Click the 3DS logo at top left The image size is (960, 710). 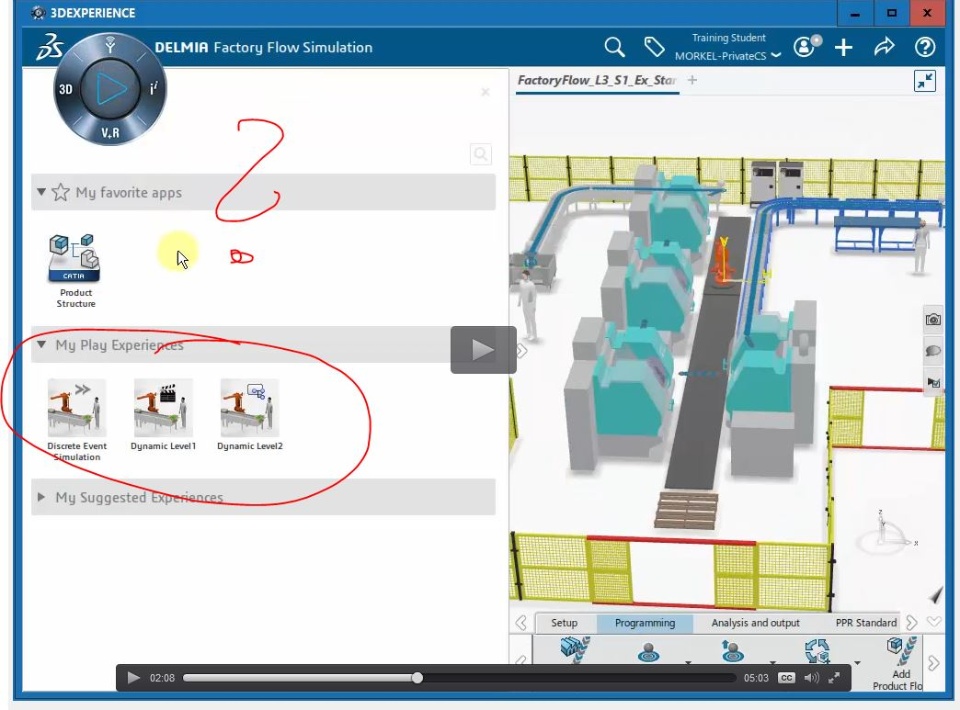coord(50,46)
